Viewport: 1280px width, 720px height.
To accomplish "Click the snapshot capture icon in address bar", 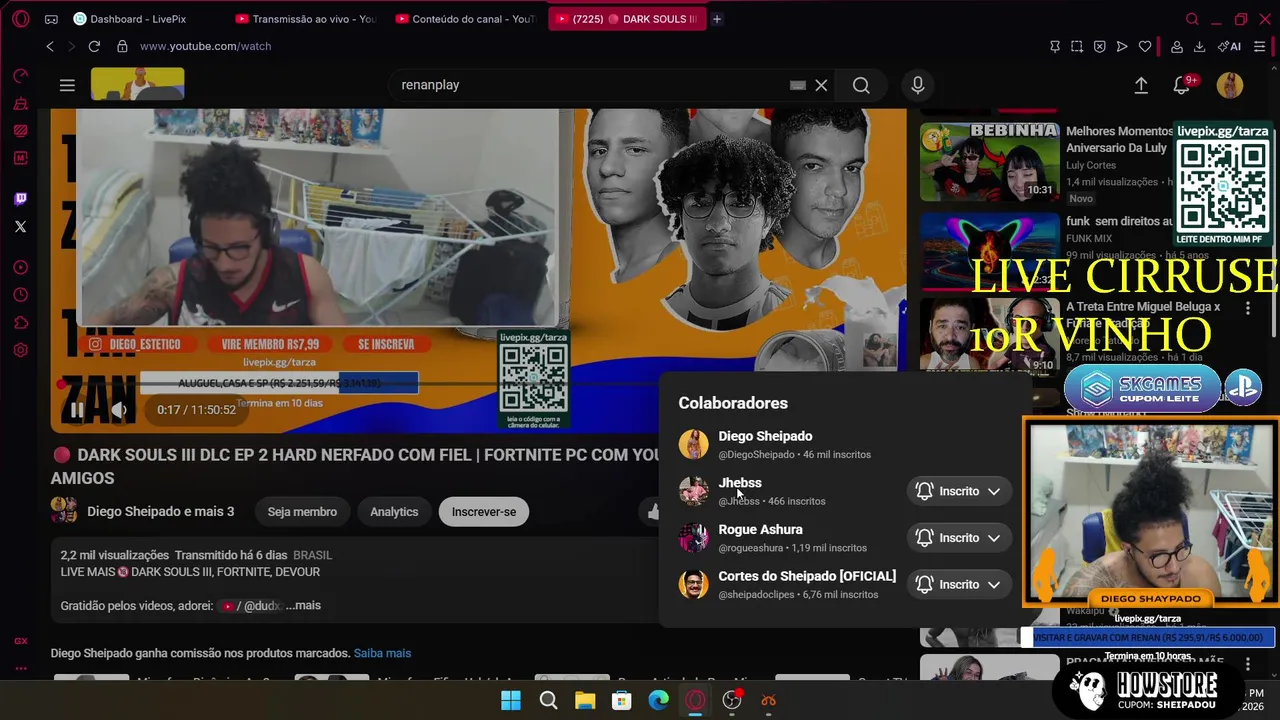I will pyautogui.click(x=1077, y=46).
